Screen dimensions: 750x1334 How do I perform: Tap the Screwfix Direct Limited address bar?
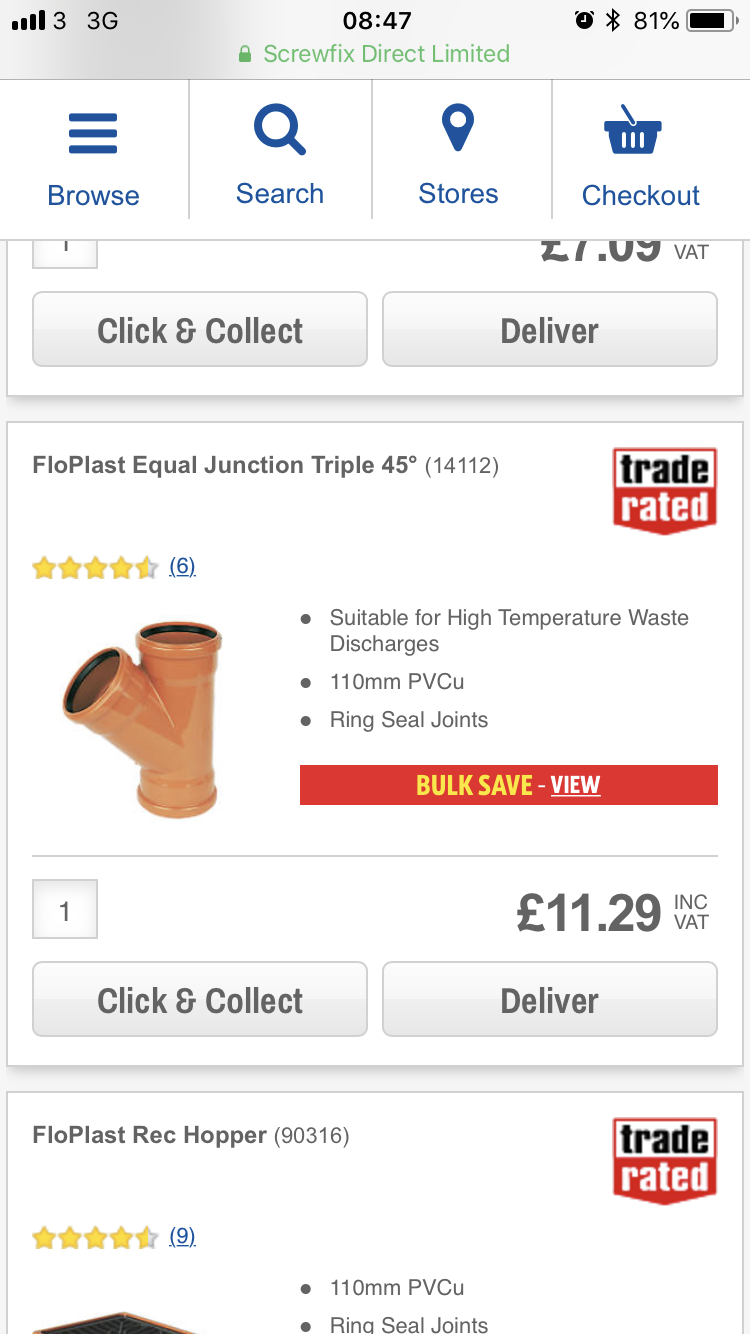coord(375,54)
